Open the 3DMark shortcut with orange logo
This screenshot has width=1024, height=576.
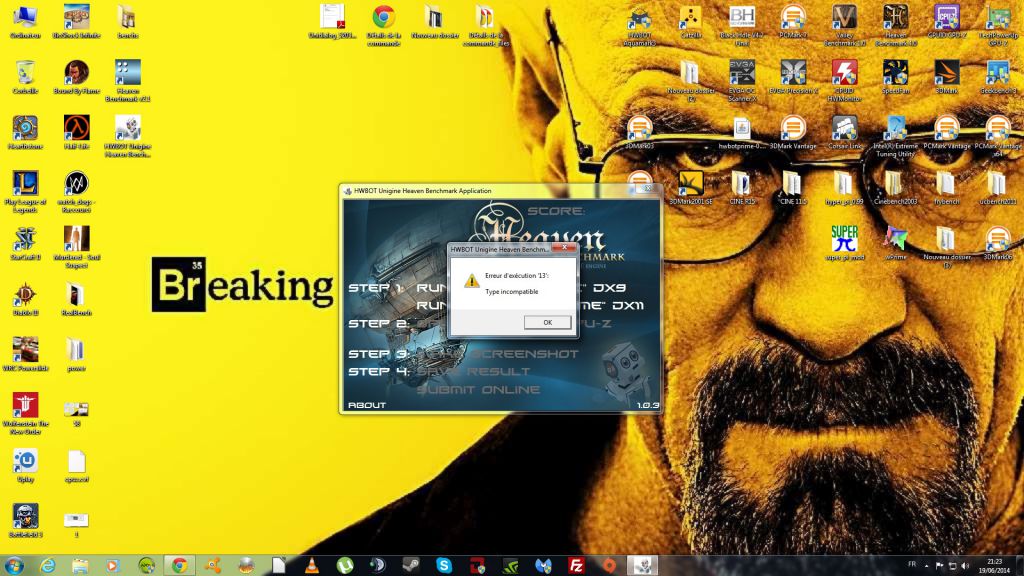tap(947, 78)
